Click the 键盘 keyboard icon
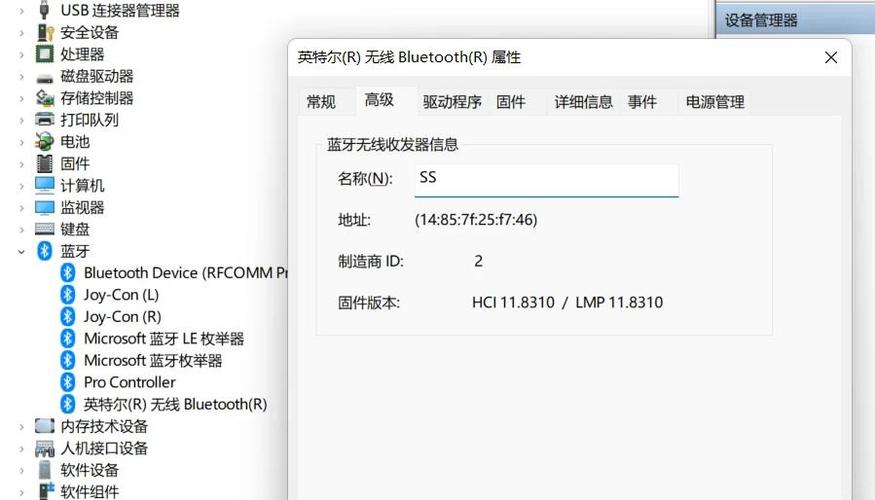Viewport: 875px width, 500px height. point(45,229)
